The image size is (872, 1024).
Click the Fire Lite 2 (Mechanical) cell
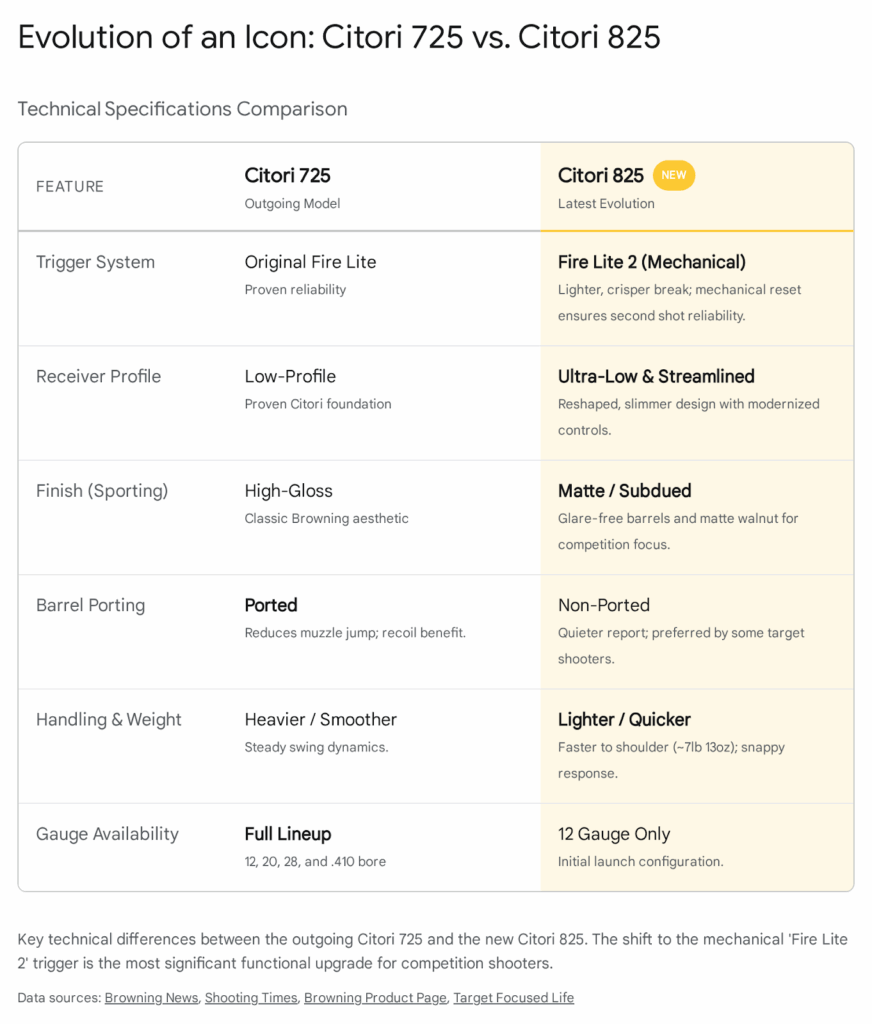652,262
